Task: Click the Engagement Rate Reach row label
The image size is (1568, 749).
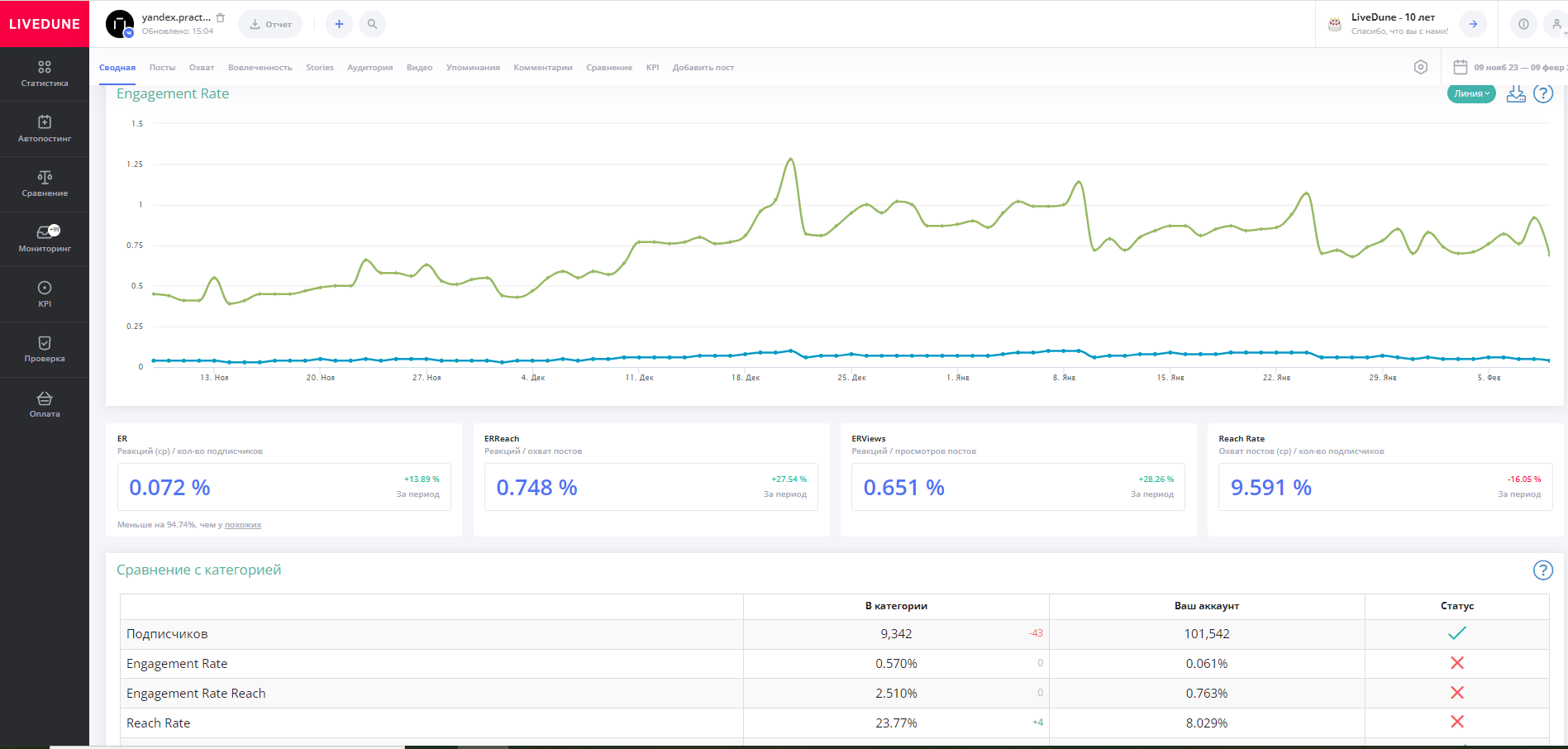Action: coord(196,694)
